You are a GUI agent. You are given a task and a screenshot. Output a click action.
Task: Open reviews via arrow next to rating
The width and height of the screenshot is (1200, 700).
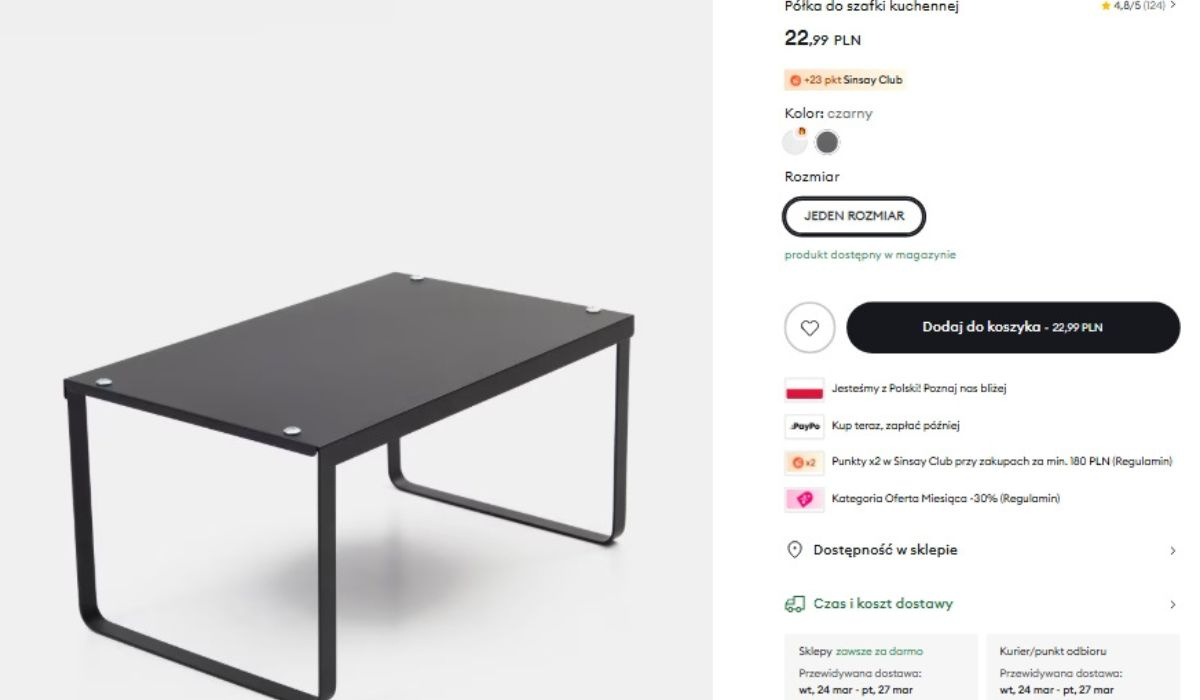[x=1173, y=6]
